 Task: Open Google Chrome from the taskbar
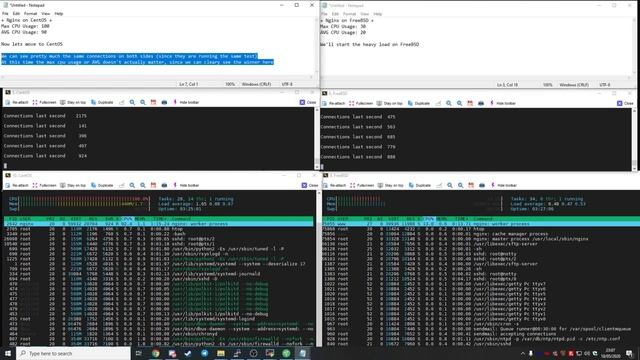[156, 353]
